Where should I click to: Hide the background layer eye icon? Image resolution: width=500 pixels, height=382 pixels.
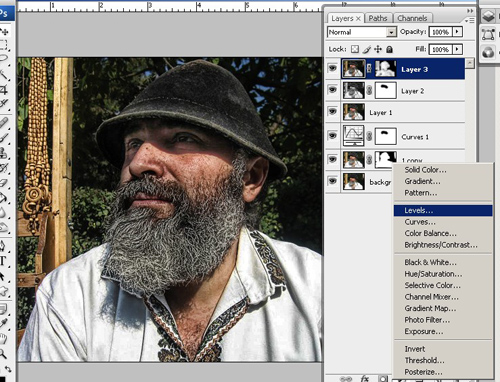332,181
